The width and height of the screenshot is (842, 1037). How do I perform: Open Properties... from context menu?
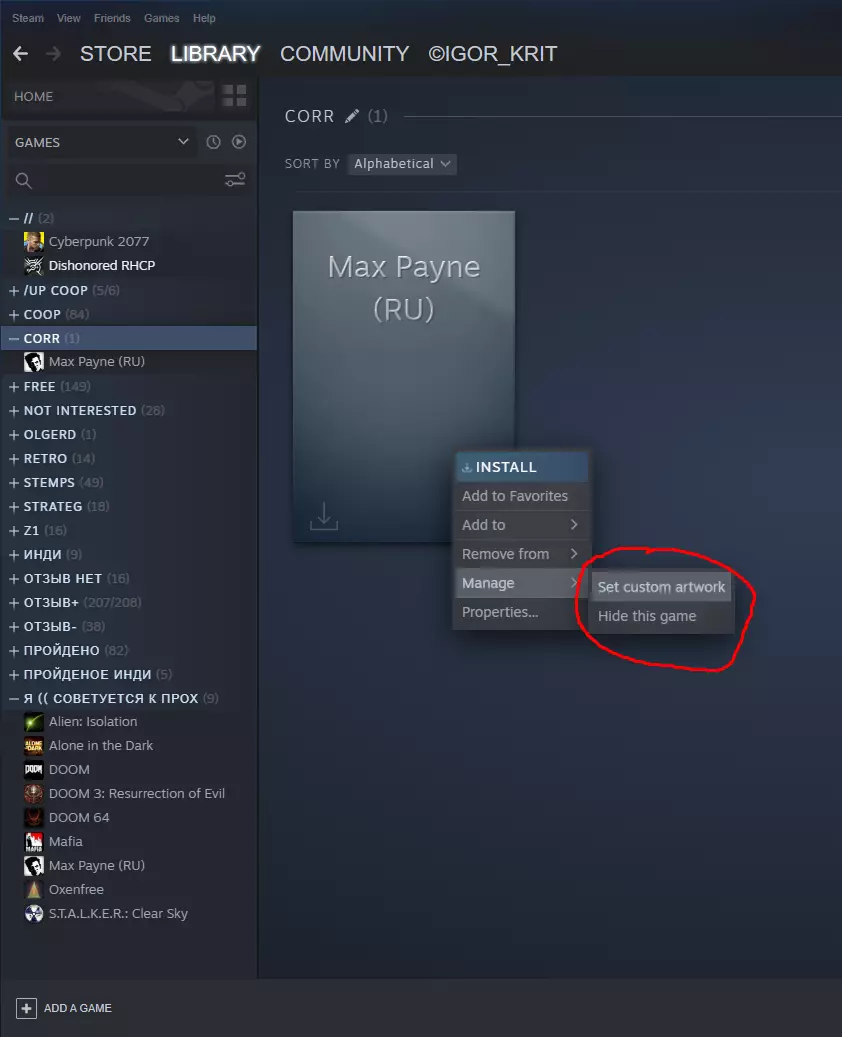tap(521, 612)
